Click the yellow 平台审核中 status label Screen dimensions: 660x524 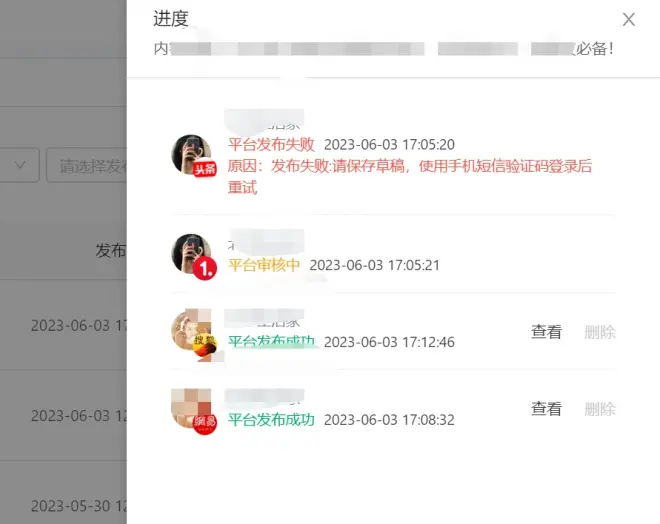click(264, 265)
